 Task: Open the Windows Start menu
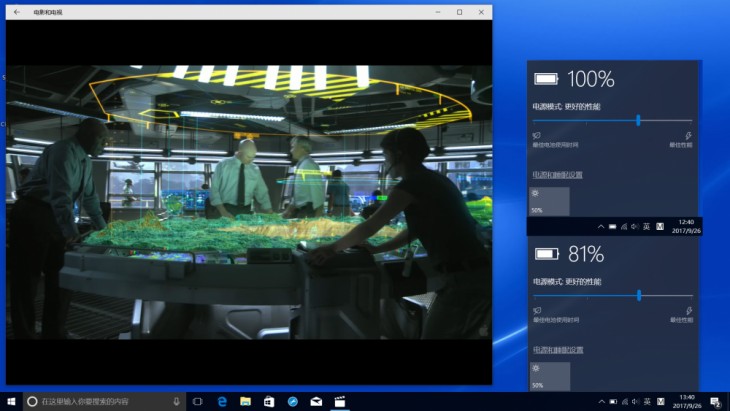[x=11, y=401]
